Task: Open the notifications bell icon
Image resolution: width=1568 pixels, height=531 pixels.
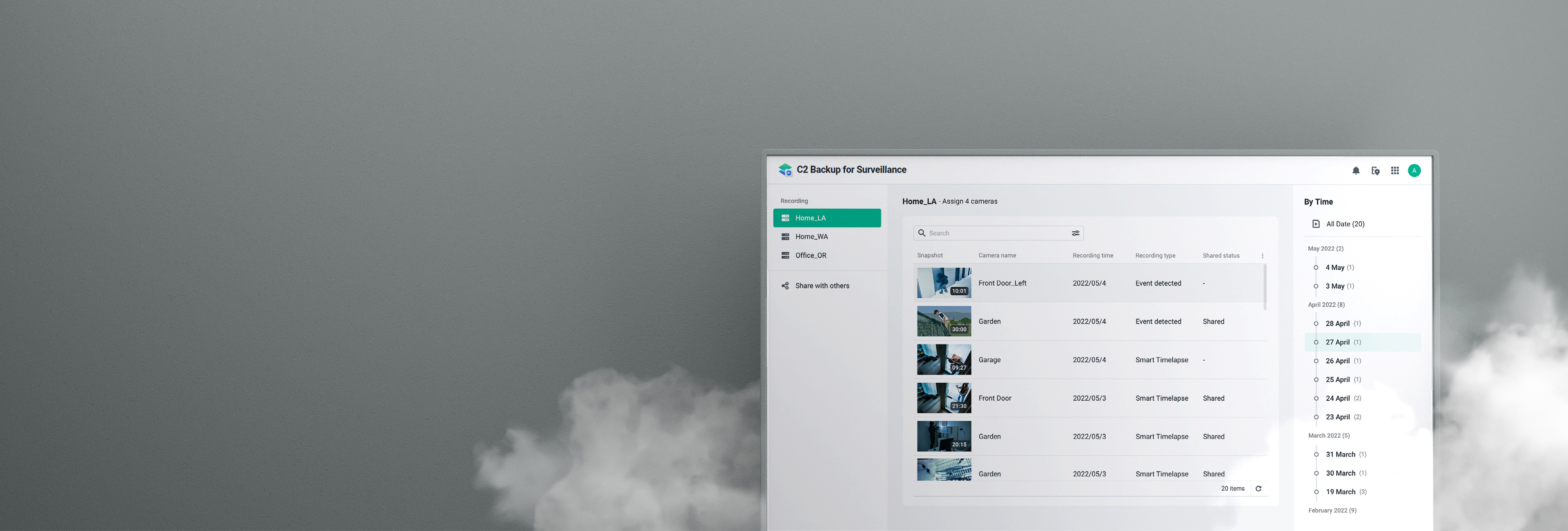Action: [x=1356, y=170]
